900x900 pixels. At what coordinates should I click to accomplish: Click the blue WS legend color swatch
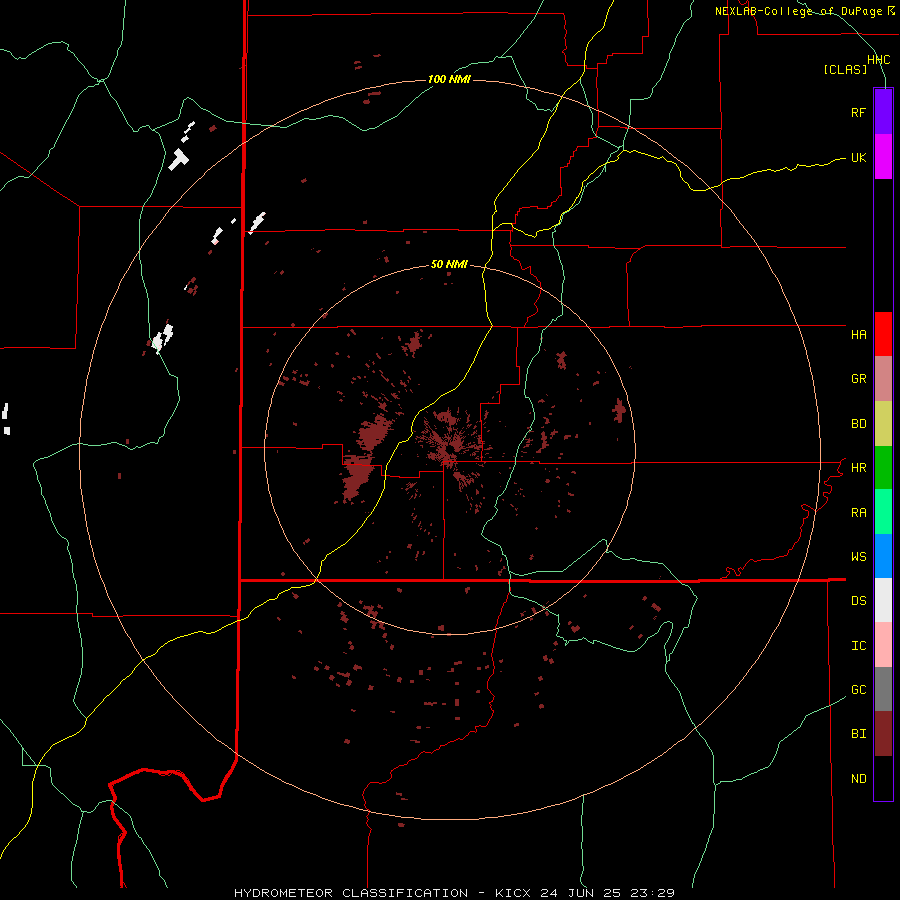point(883,556)
